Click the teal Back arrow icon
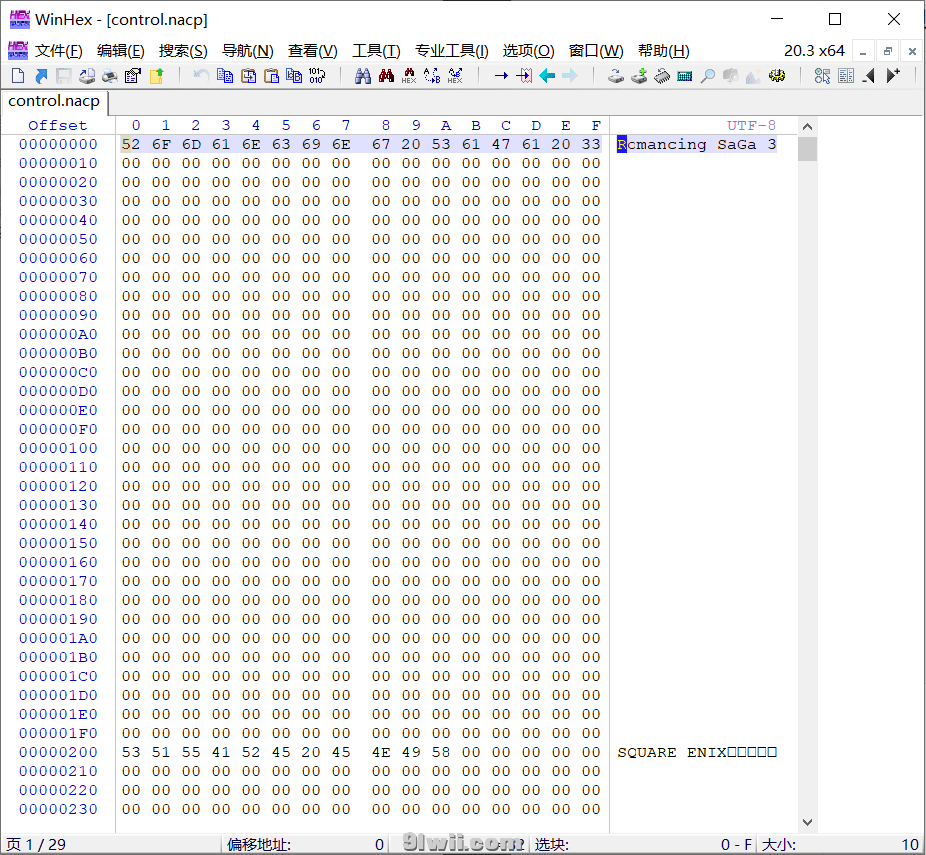 pyautogui.click(x=547, y=76)
